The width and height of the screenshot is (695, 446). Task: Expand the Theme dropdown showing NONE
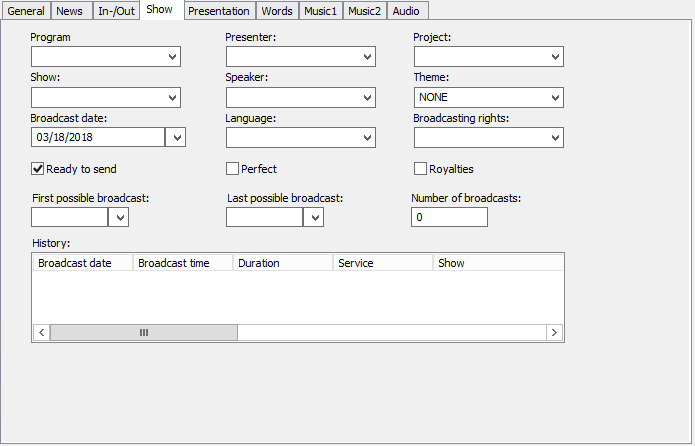point(555,97)
